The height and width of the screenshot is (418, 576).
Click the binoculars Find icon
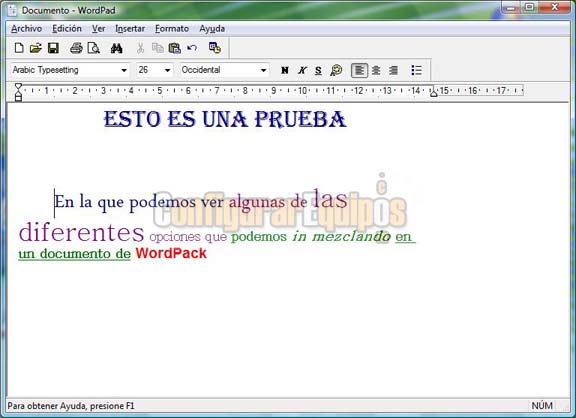[116, 48]
